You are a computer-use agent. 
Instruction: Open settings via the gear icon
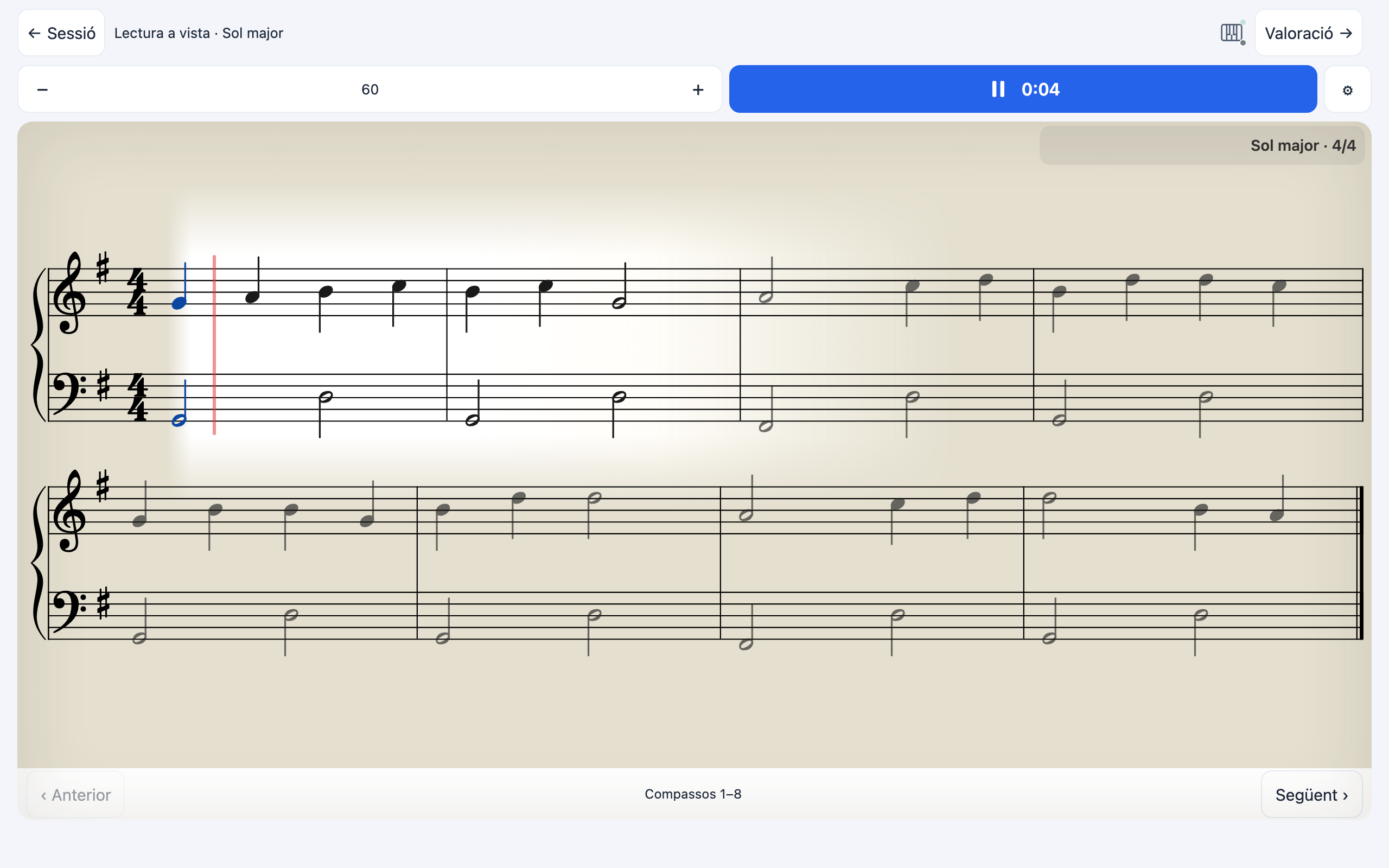click(x=1347, y=90)
